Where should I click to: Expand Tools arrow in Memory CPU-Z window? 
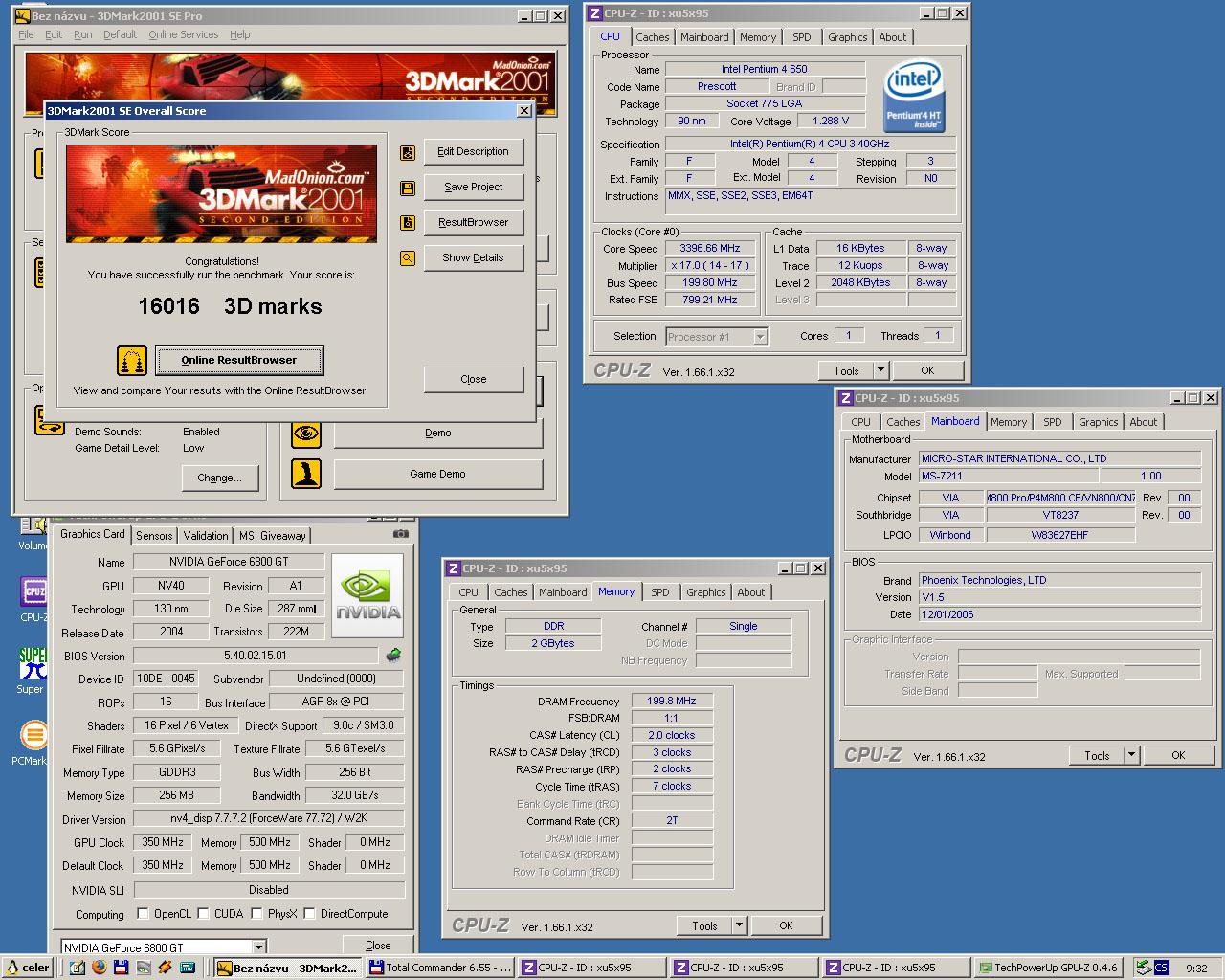click(739, 925)
